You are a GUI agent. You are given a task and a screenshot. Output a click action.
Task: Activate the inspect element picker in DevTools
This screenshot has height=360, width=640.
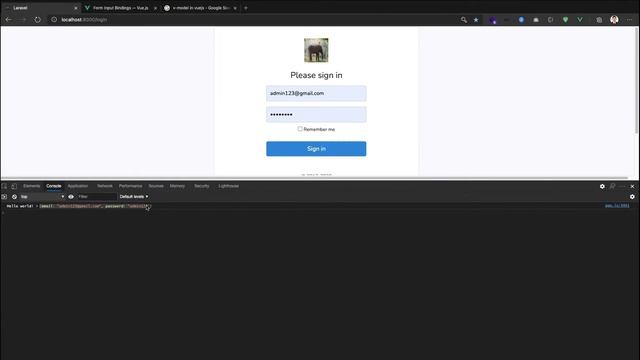pos(4,186)
